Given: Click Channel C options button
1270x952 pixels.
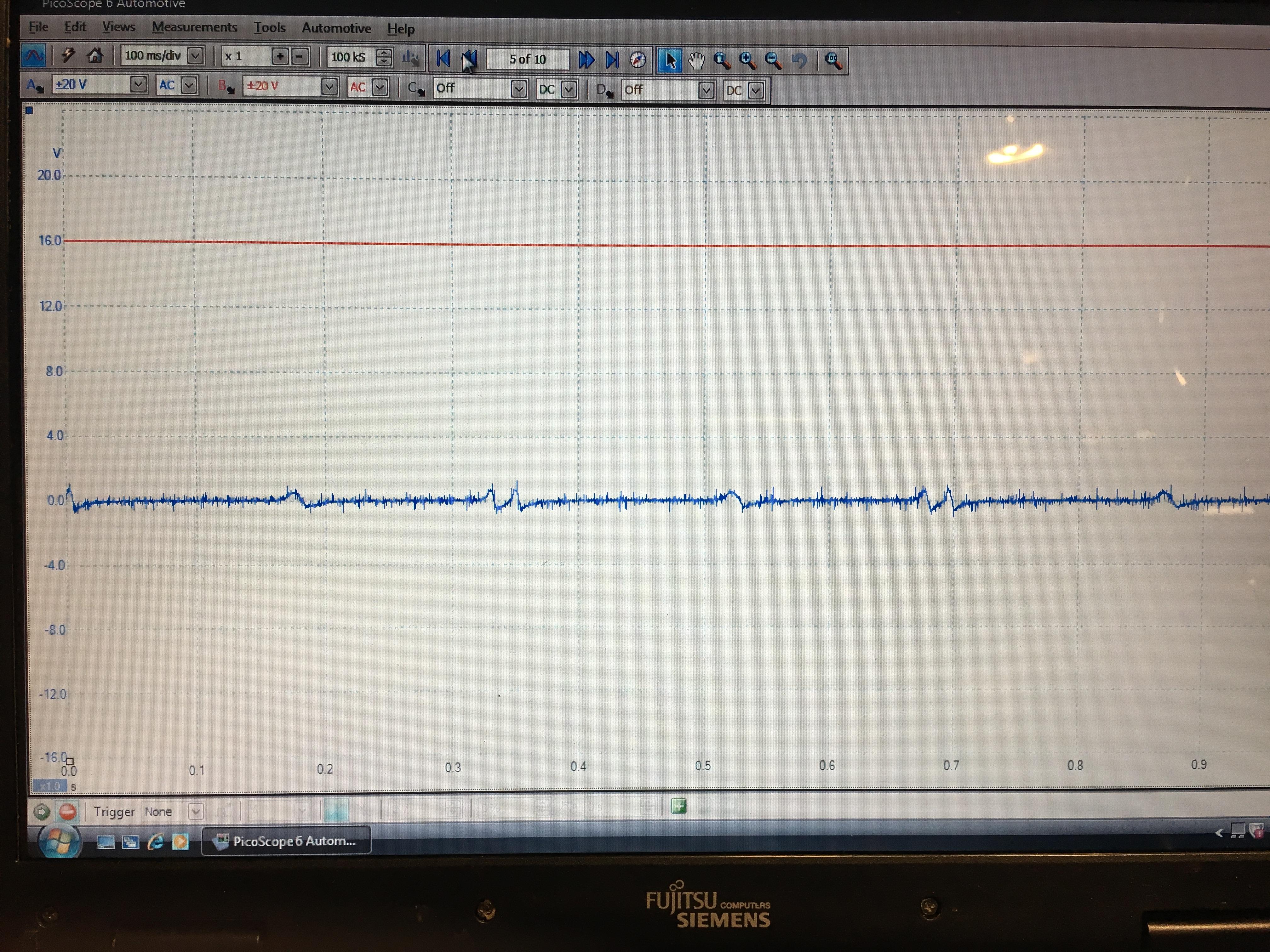Looking at the screenshot, I should pos(416,88).
